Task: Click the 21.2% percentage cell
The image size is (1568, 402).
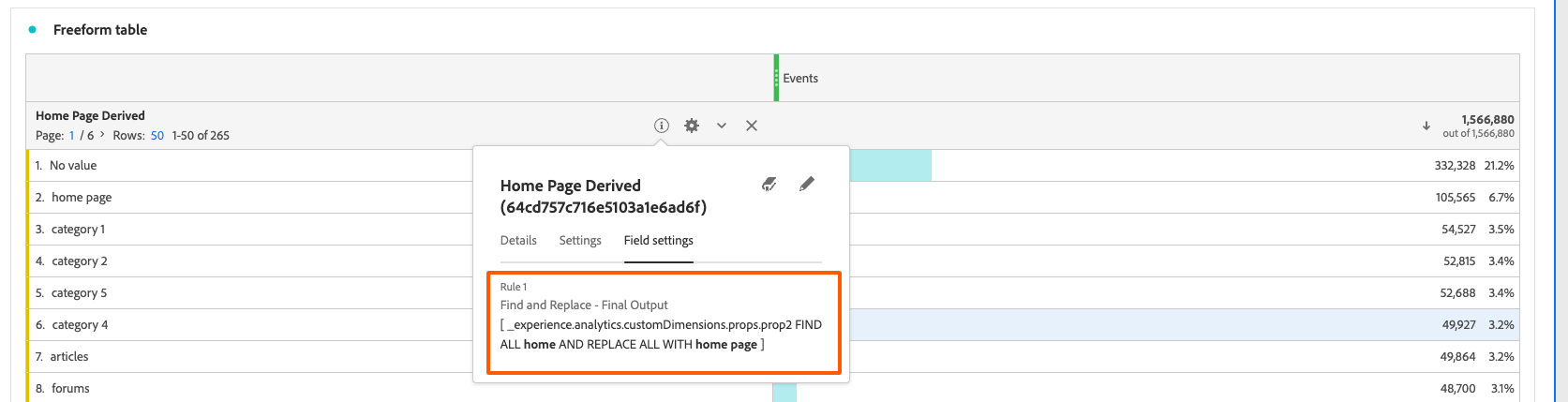Action: 1499,166
